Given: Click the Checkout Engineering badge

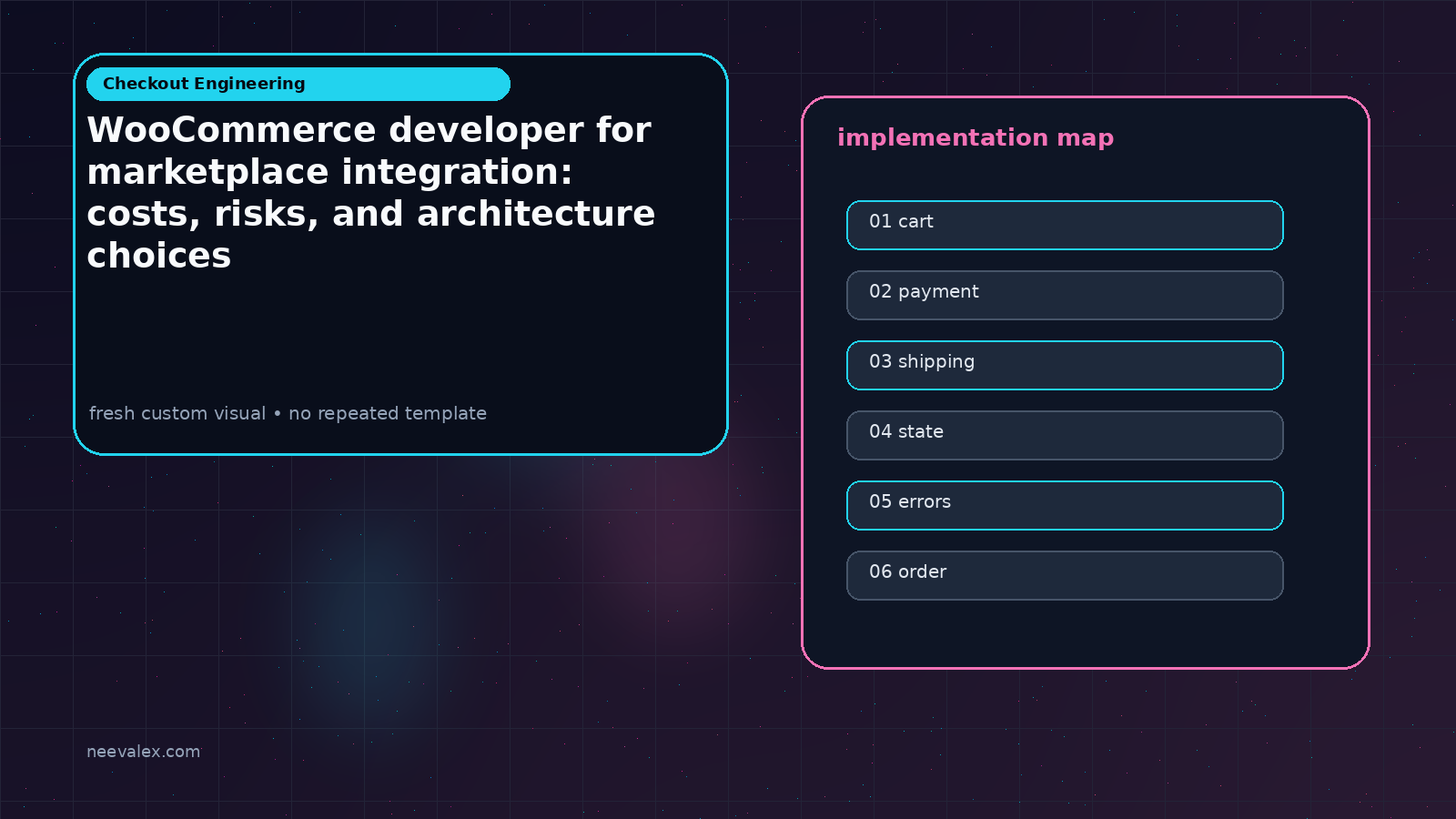Looking at the screenshot, I should 298,84.
